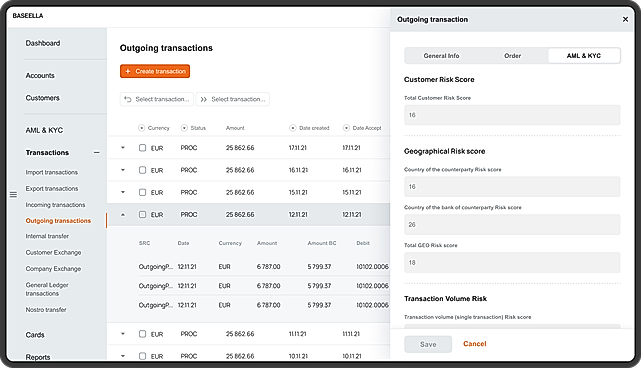
Task: Go to General Ledger transactions
Action: 47,289
